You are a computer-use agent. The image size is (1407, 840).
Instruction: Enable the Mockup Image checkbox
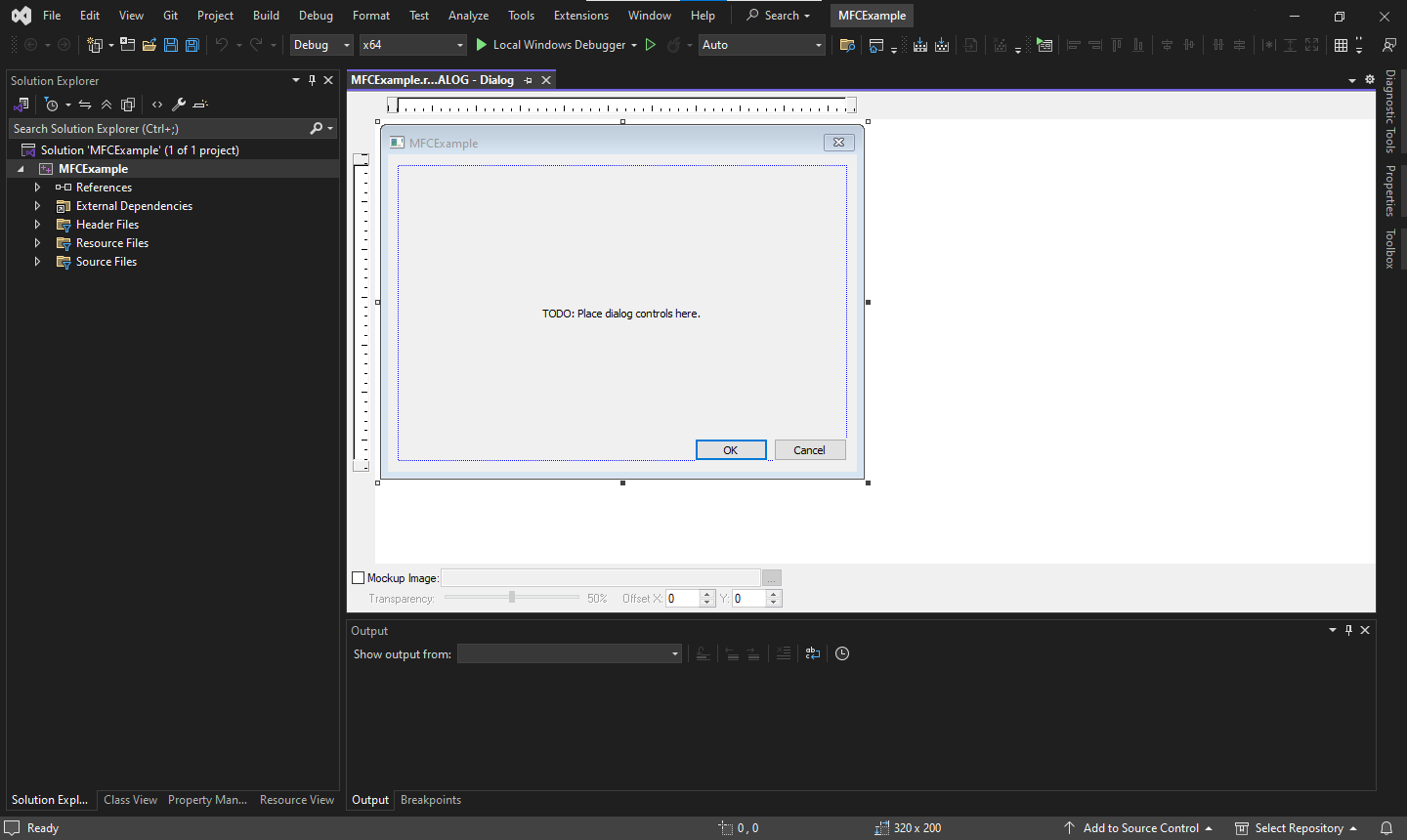pos(359,578)
